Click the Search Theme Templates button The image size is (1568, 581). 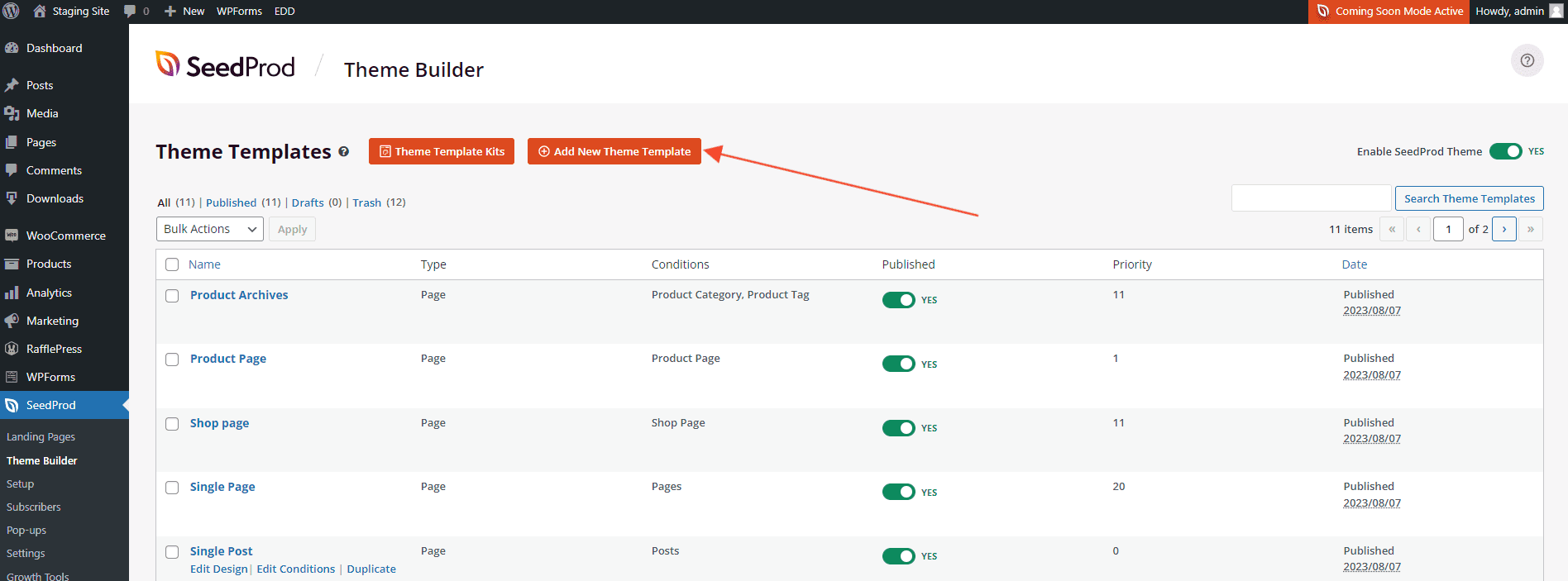1470,198
